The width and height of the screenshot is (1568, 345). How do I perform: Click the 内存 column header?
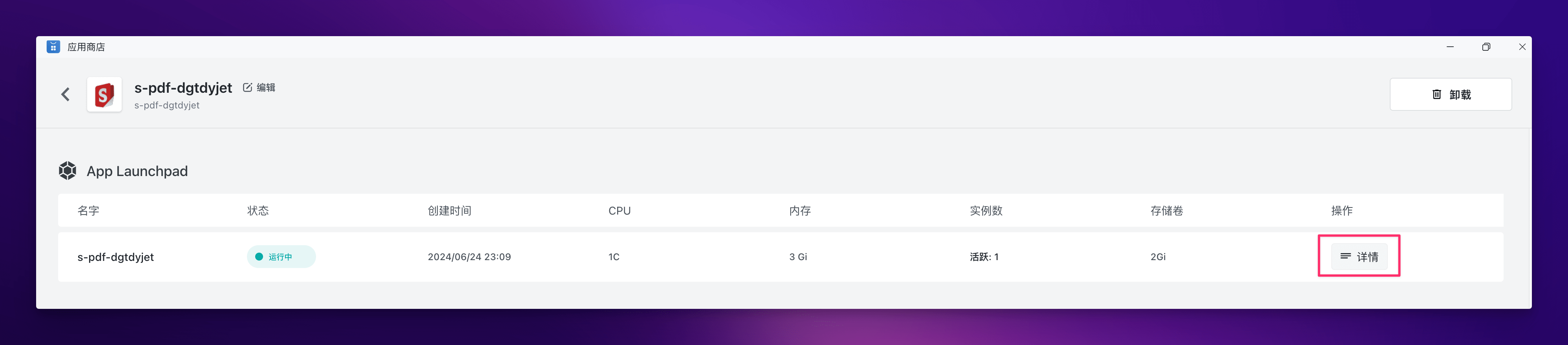(799, 211)
